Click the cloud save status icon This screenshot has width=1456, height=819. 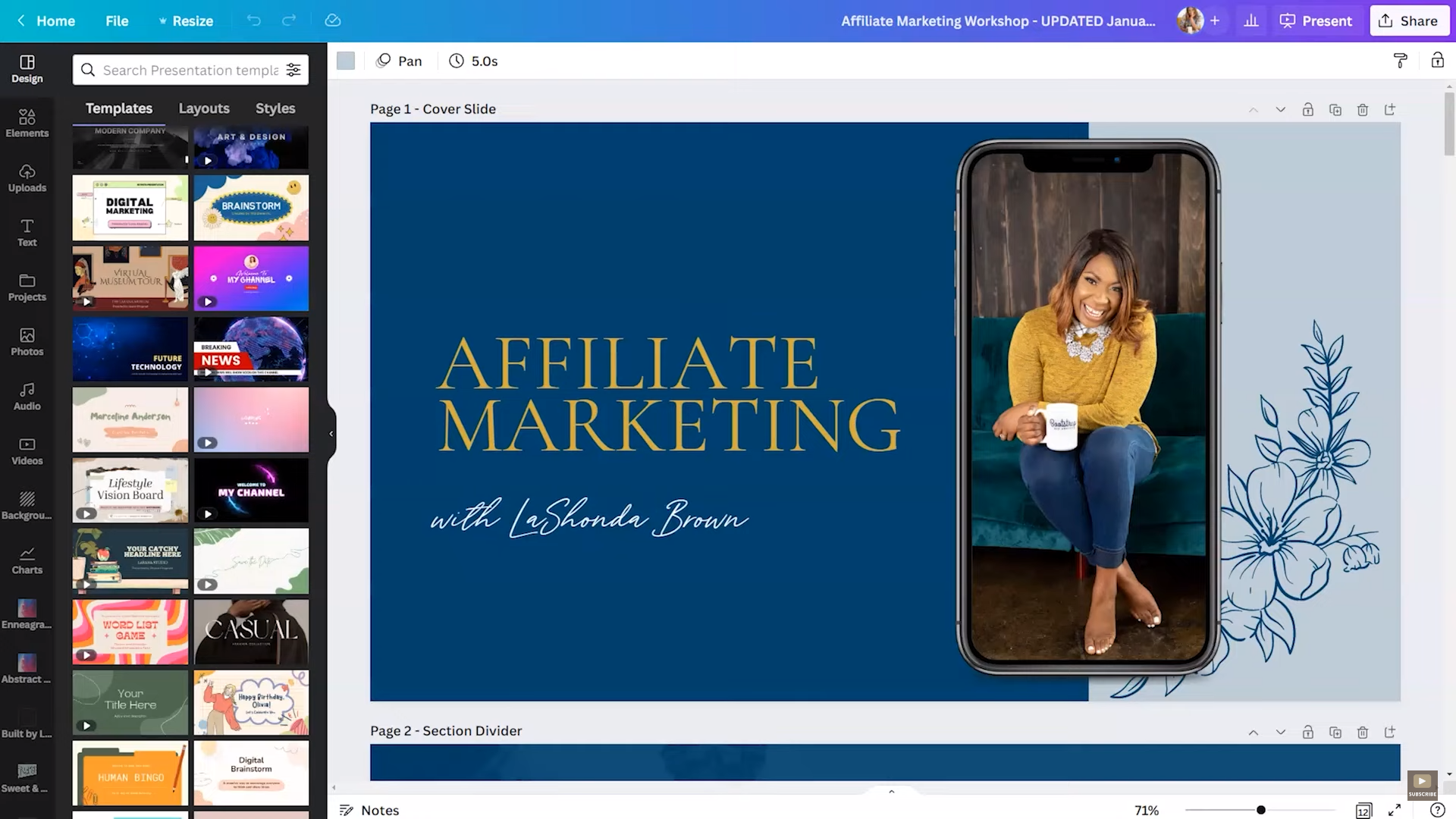333,20
